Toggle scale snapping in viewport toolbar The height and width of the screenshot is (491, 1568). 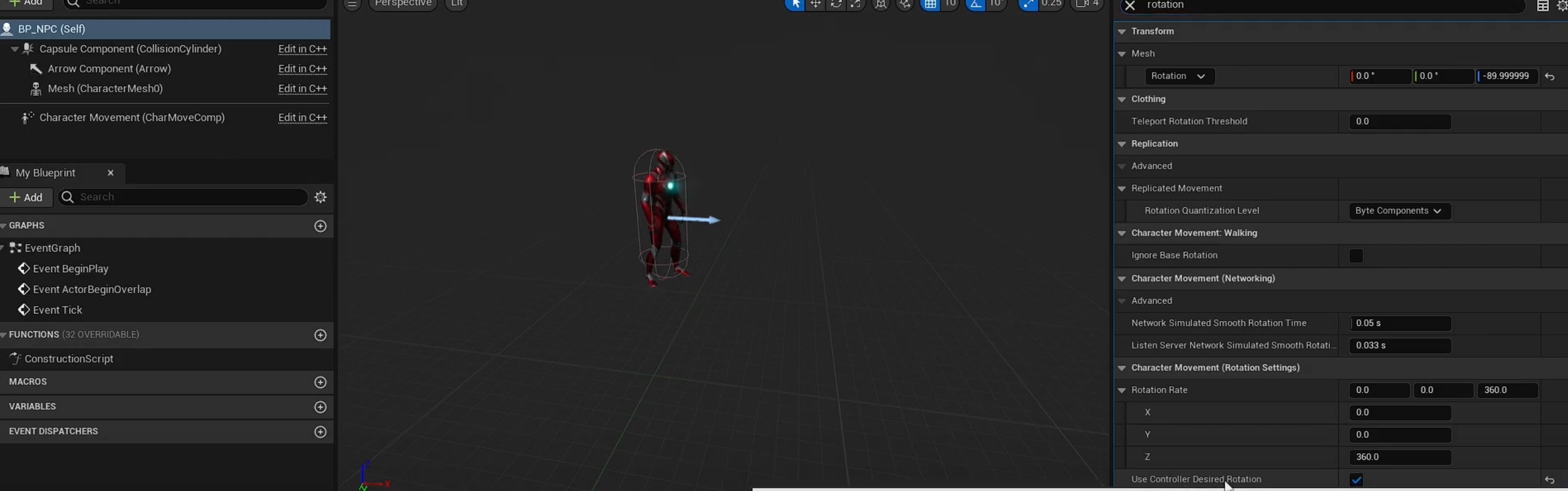coord(1028,4)
